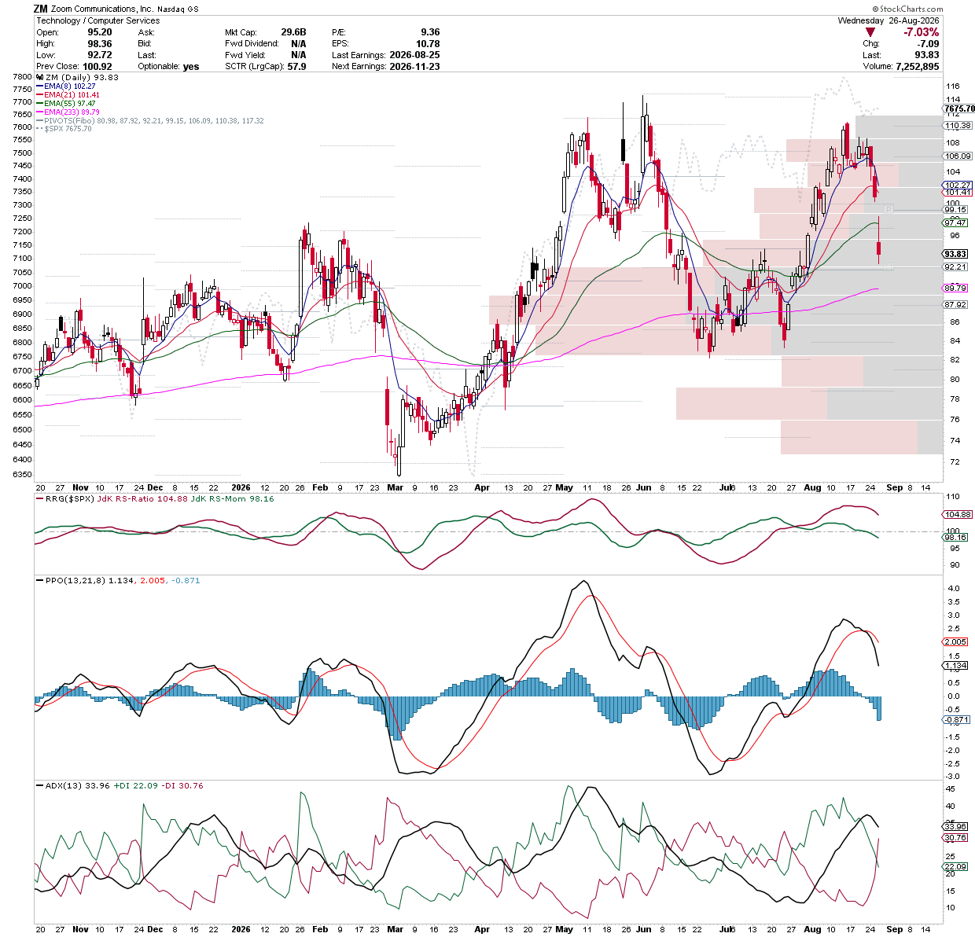Click the 'Aug' label on bottom time axis

click(812, 930)
